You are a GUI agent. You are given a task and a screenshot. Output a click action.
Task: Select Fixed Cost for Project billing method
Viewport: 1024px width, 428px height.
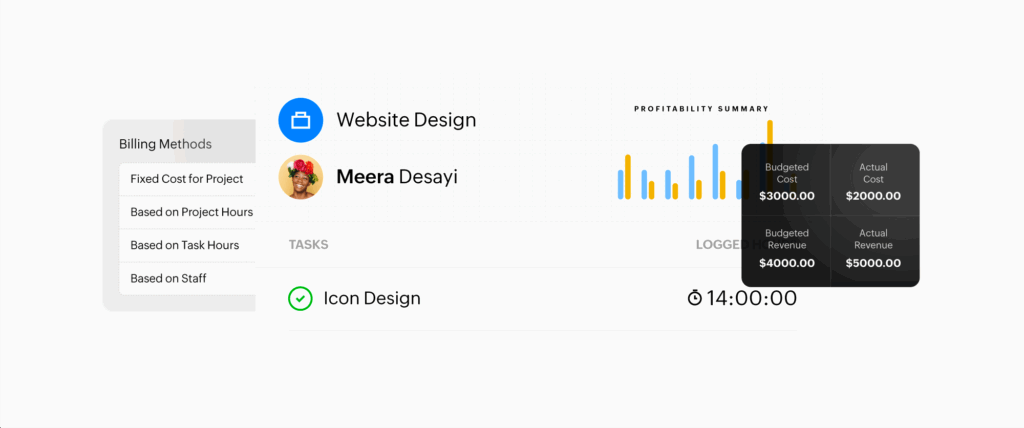[187, 179]
